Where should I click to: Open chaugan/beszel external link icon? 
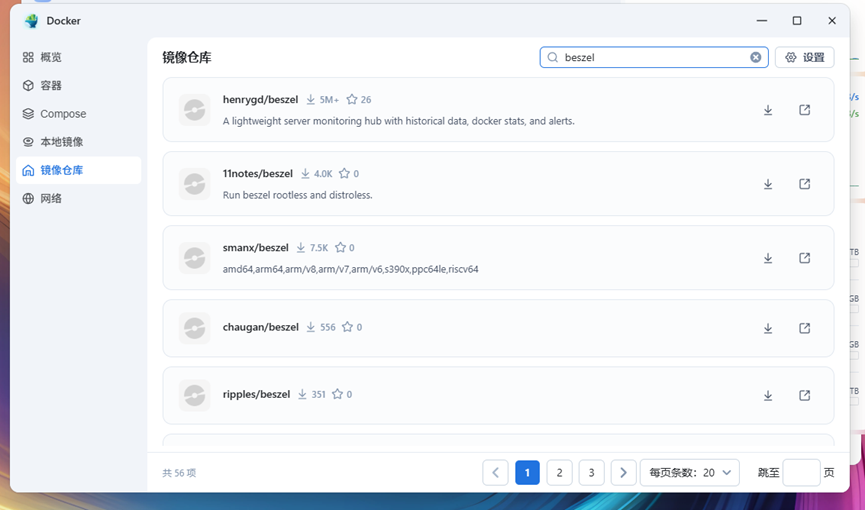pos(804,328)
